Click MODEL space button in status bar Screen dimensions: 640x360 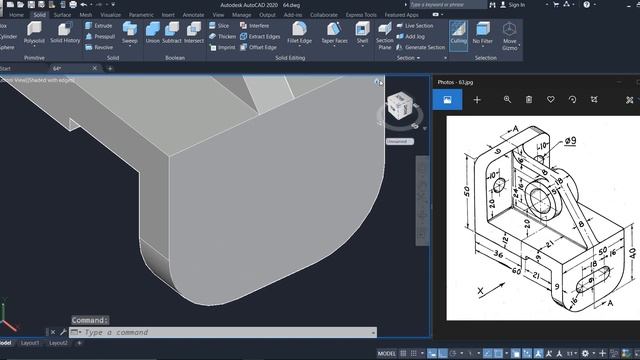tap(387, 353)
